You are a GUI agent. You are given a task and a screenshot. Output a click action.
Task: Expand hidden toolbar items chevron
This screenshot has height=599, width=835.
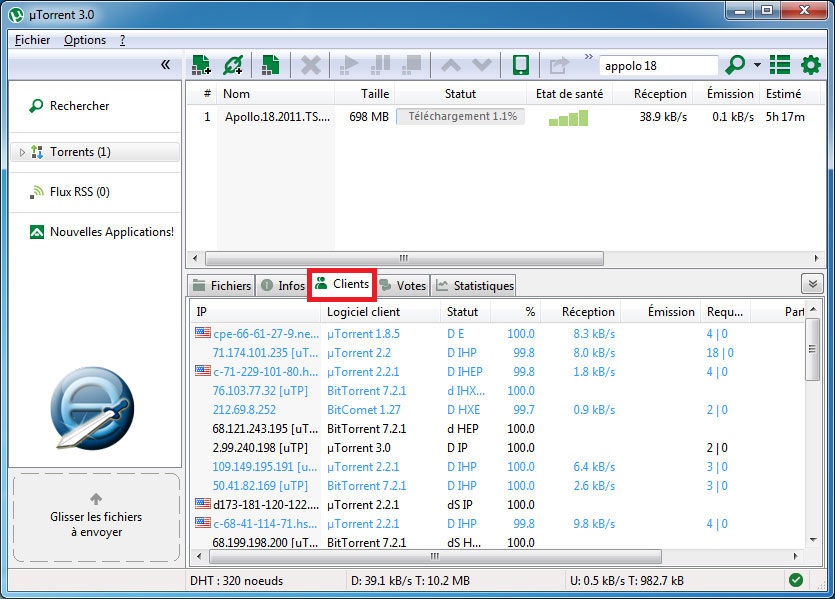(x=588, y=56)
